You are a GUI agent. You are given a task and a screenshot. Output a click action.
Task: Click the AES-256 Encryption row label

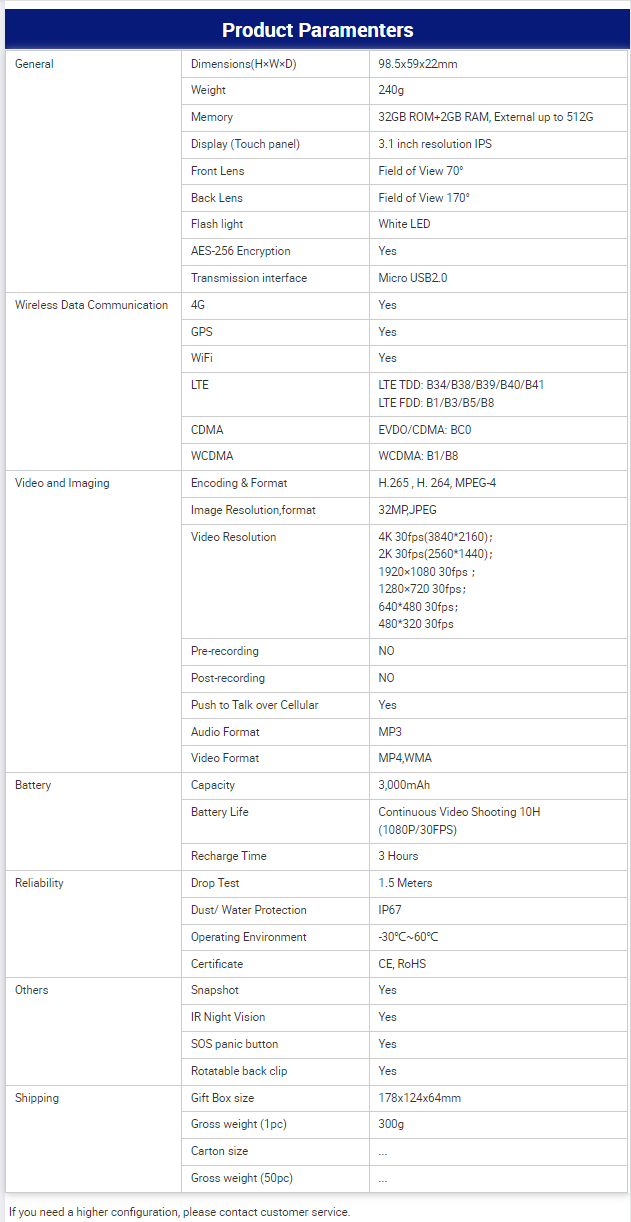[x=241, y=251]
